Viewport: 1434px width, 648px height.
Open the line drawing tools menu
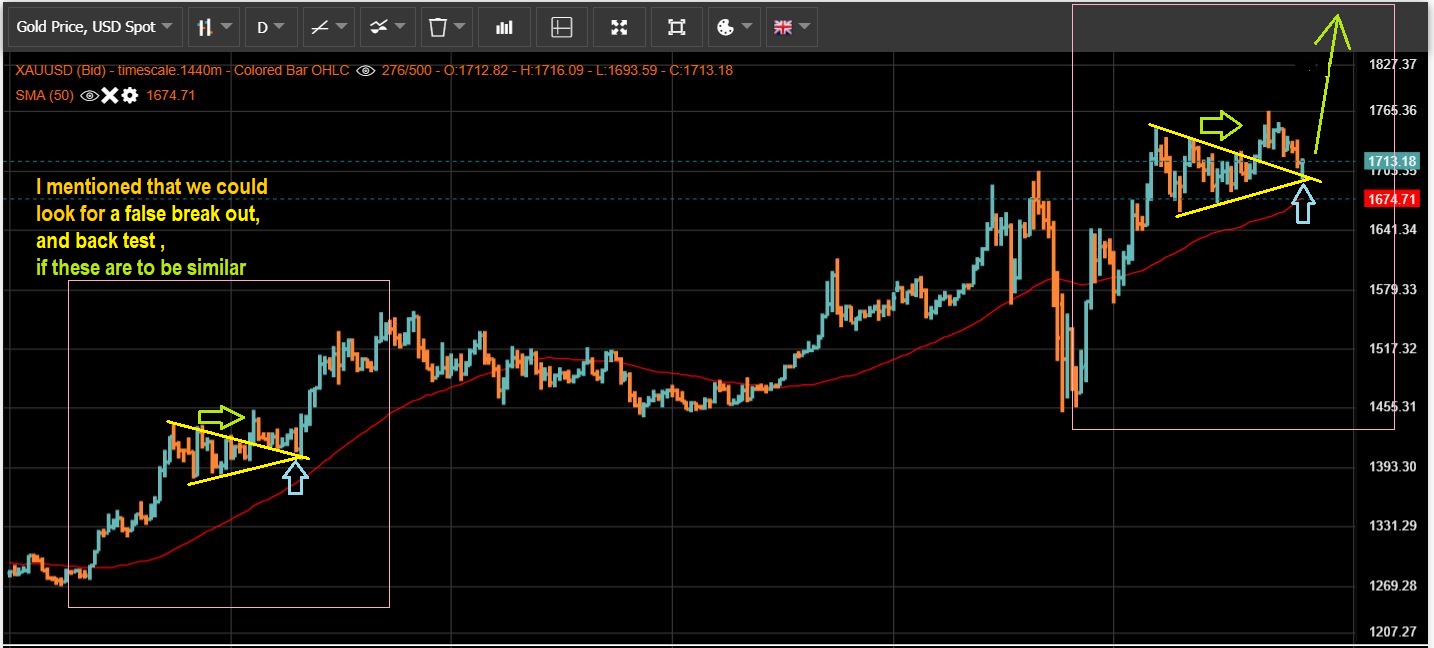pos(328,27)
